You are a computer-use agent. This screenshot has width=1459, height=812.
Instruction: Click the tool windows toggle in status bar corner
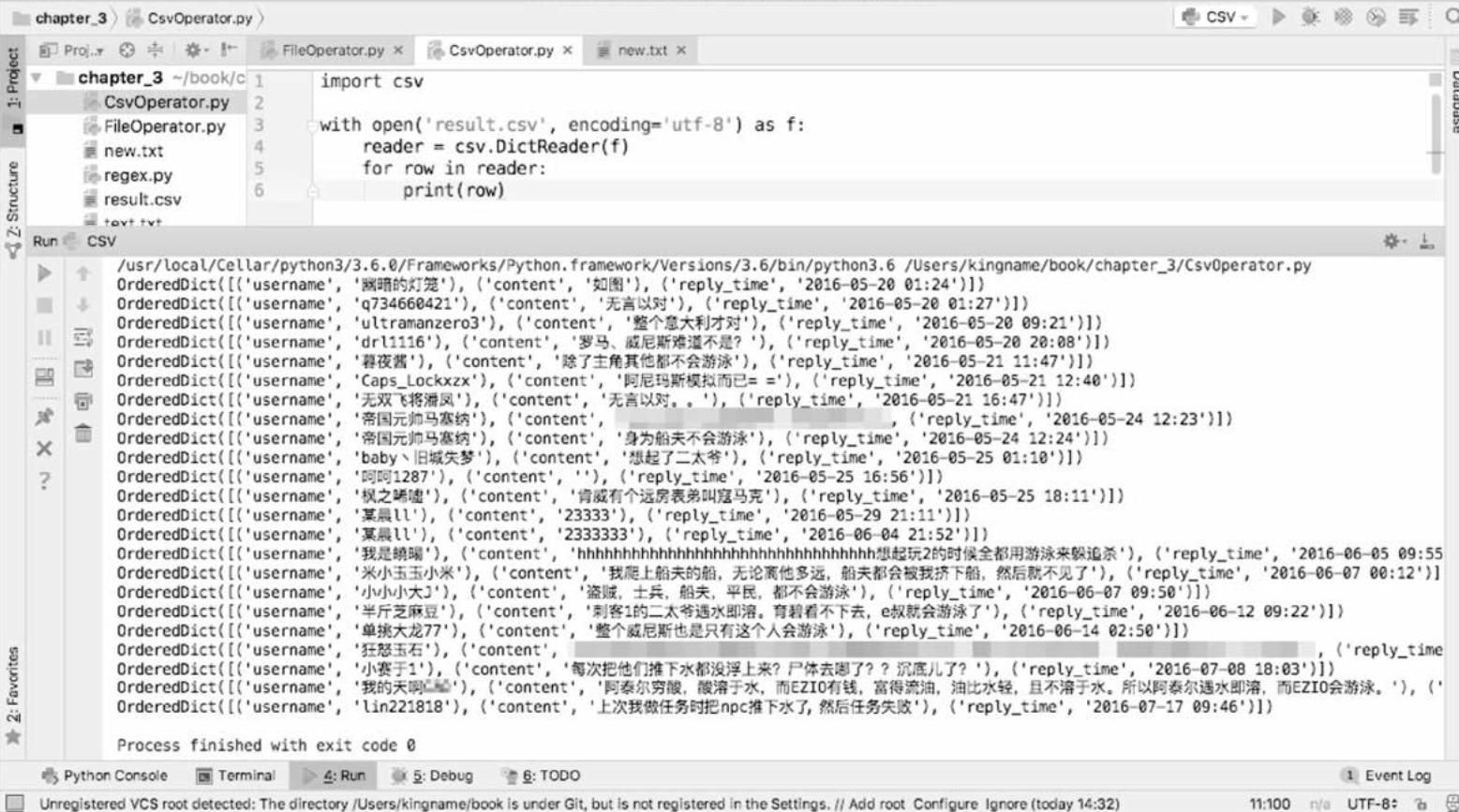(15, 804)
